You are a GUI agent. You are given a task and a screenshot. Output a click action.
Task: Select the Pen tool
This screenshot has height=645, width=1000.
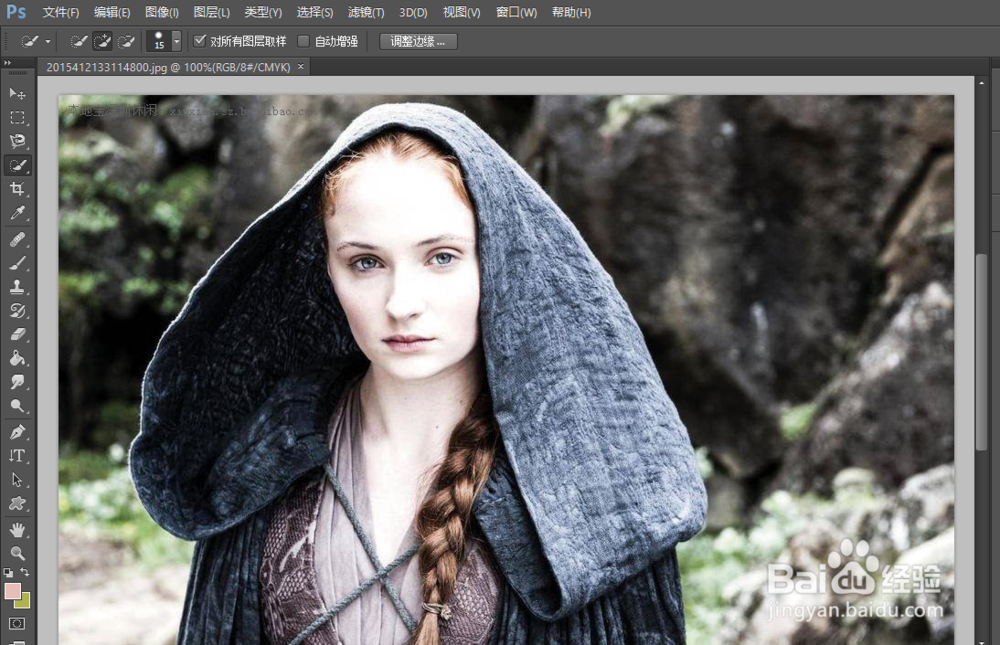click(17, 432)
